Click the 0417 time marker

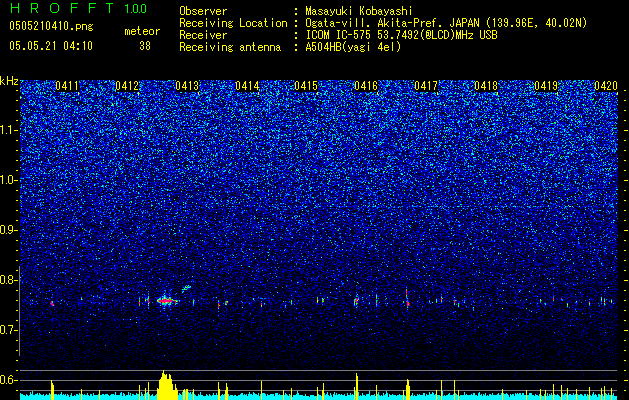pos(426,86)
